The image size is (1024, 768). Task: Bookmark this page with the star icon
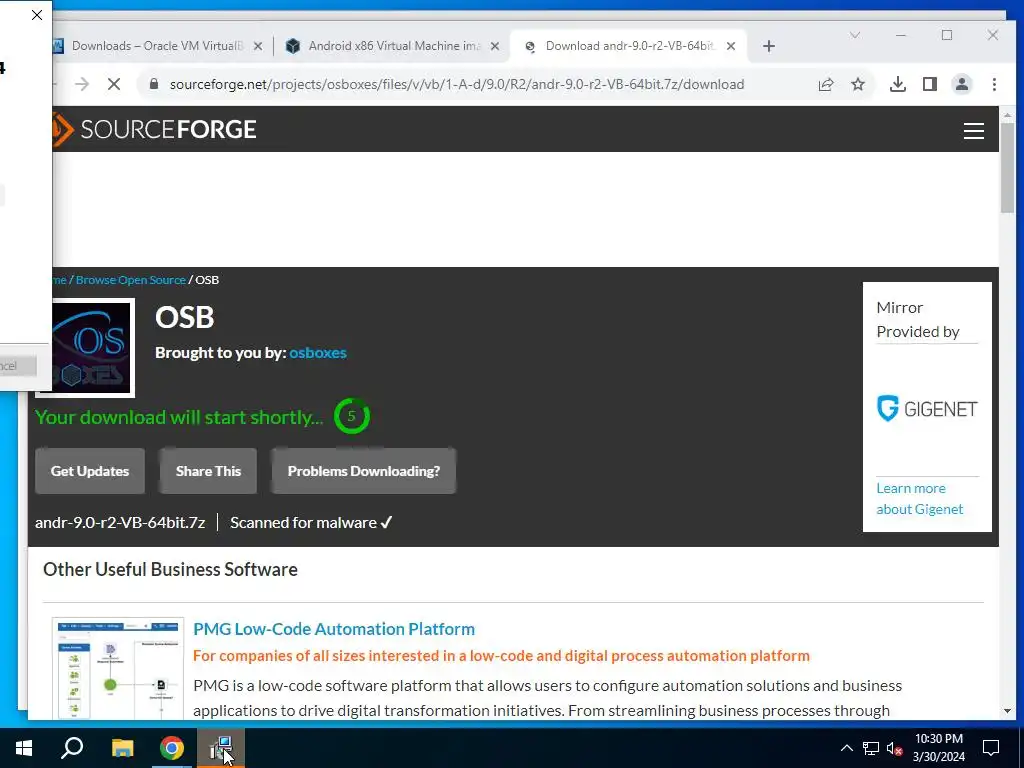[858, 84]
